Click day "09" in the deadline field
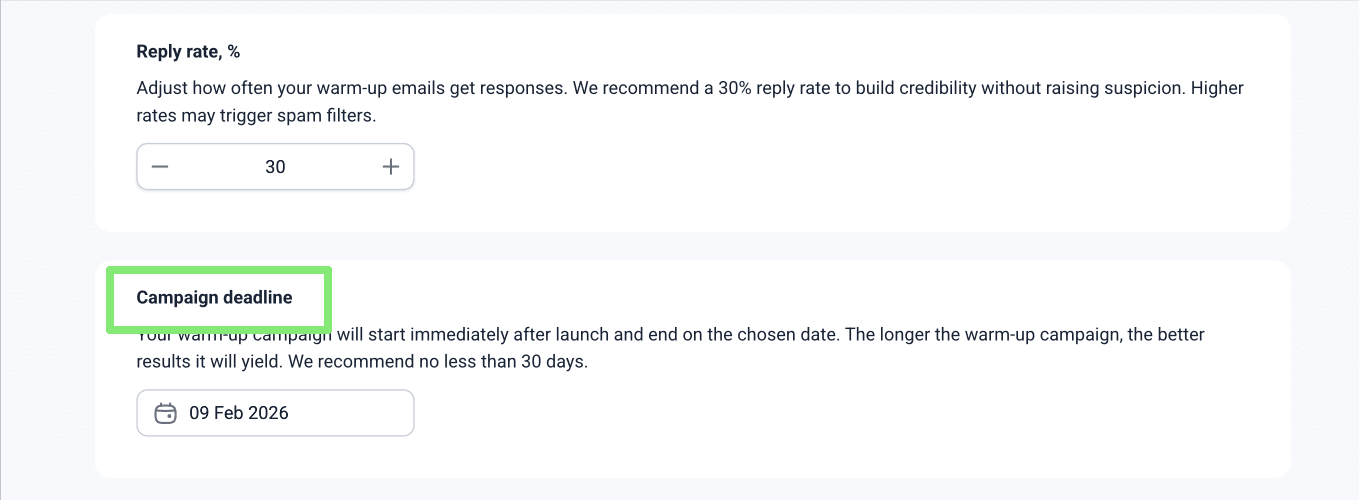Screen dimensions: 1359x500 [x=199, y=413]
